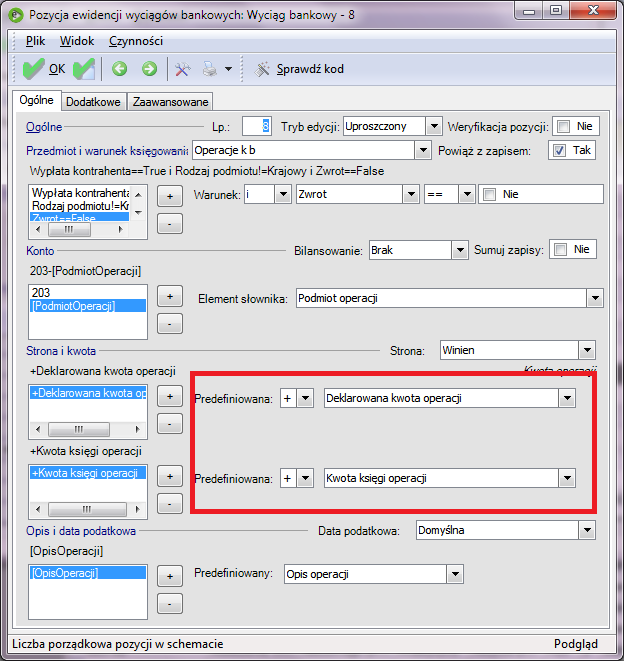Viewport: 624px width, 661px height.
Task: Select '+Kwota księgi operacji' list item
Action: click(x=88, y=473)
